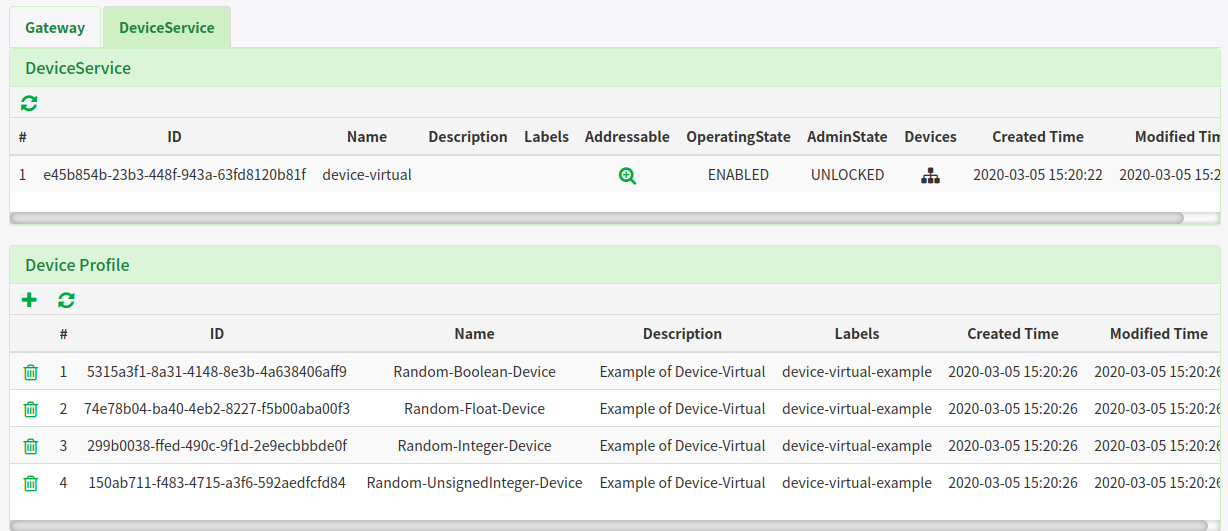Refresh the Device Profile list
This screenshot has width=1228, height=531.
tap(66, 300)
